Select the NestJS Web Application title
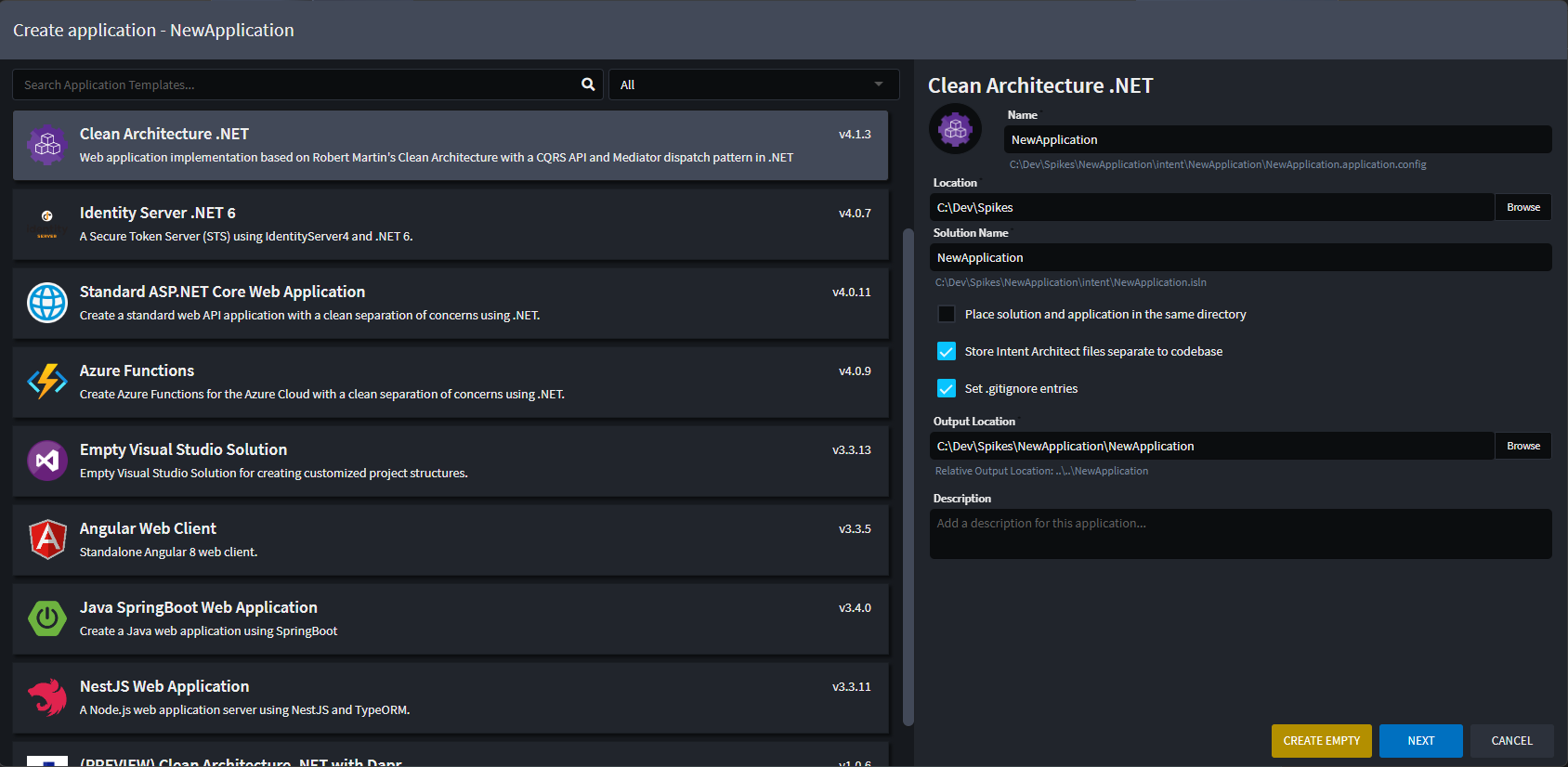 pos(164,686)
